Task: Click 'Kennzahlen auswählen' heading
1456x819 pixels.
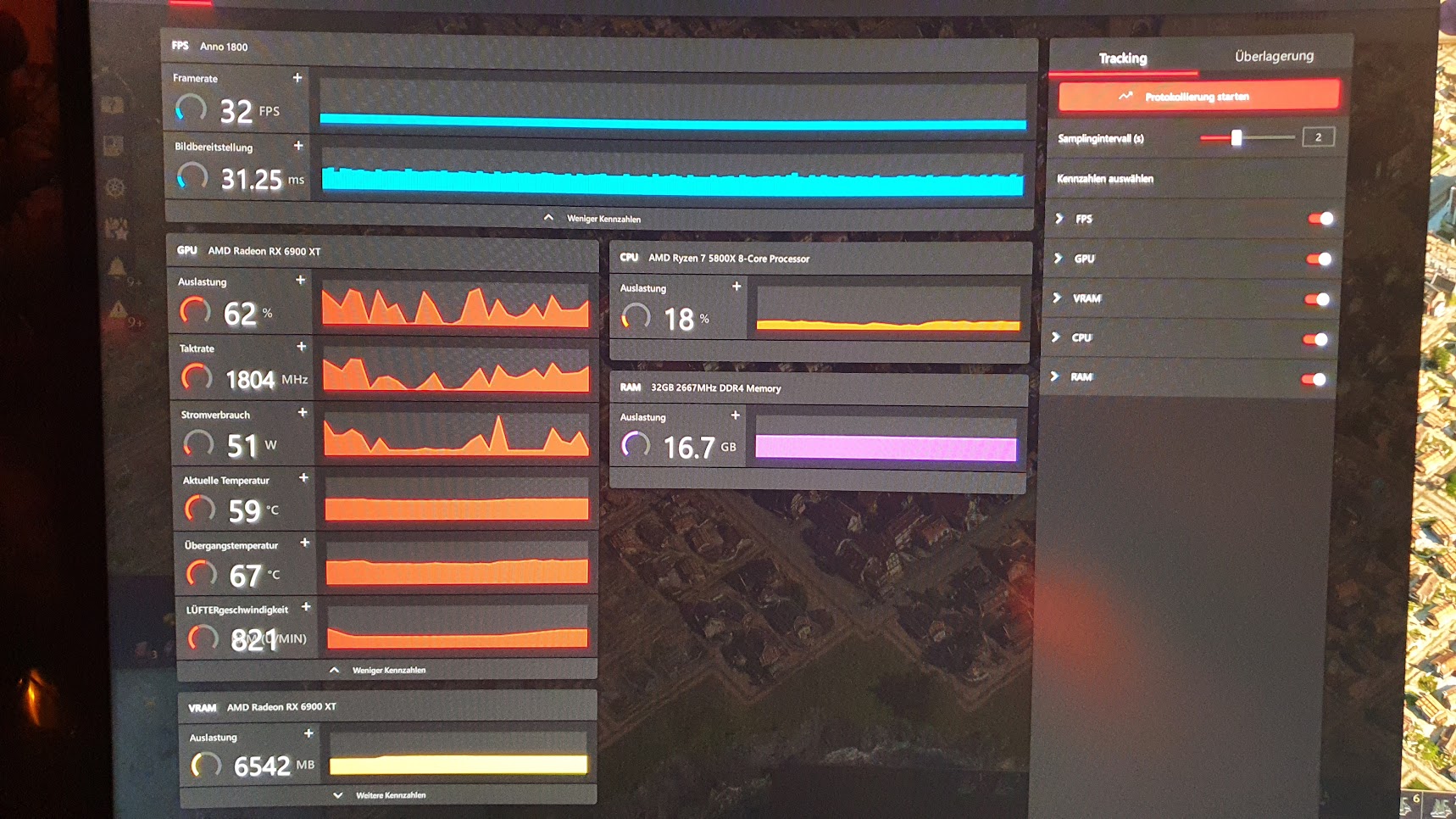Action: (1105, 179)
